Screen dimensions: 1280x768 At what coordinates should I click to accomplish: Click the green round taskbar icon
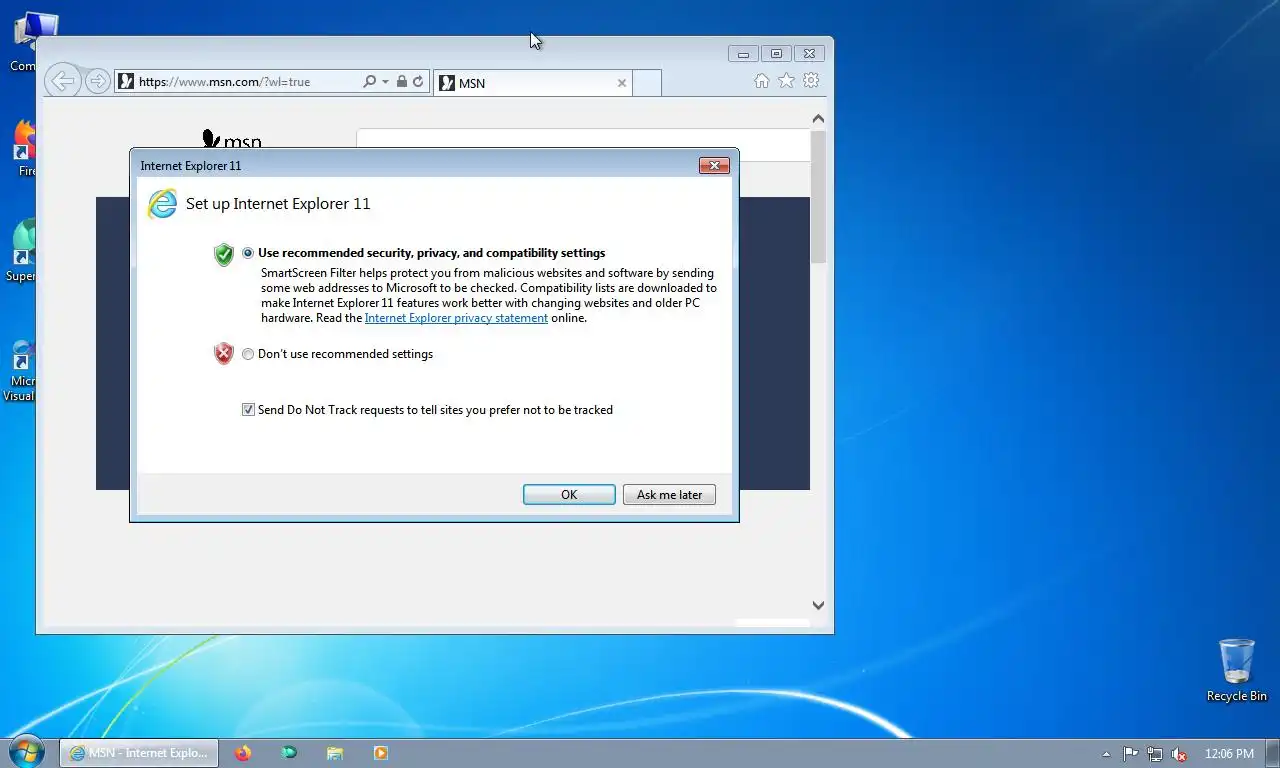pos(289,753)
